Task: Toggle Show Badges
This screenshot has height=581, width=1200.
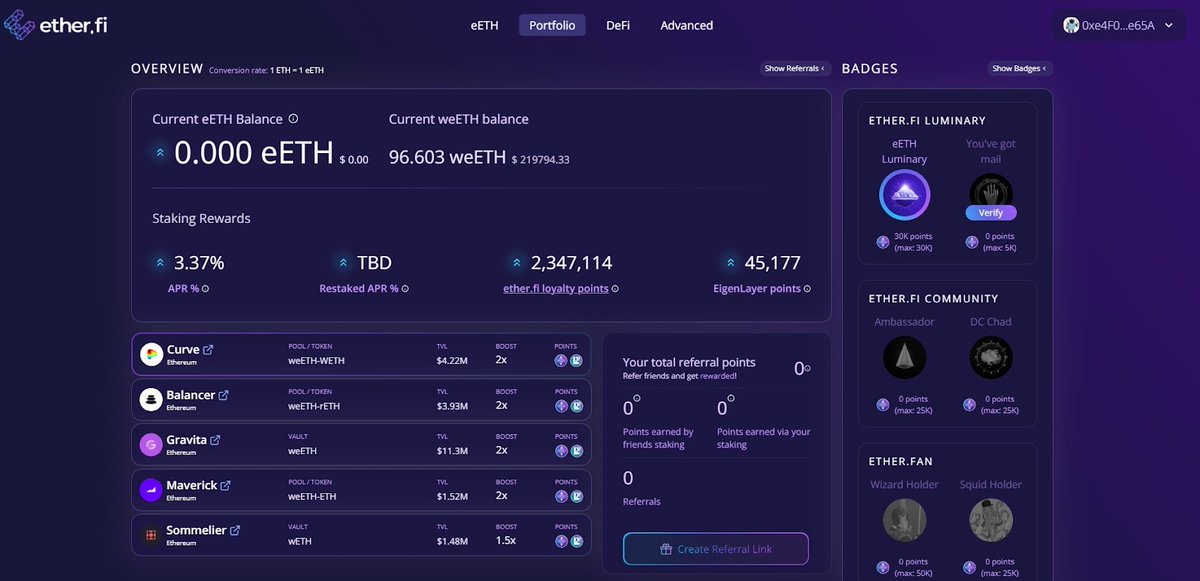Action: (x=1019, y=69)
